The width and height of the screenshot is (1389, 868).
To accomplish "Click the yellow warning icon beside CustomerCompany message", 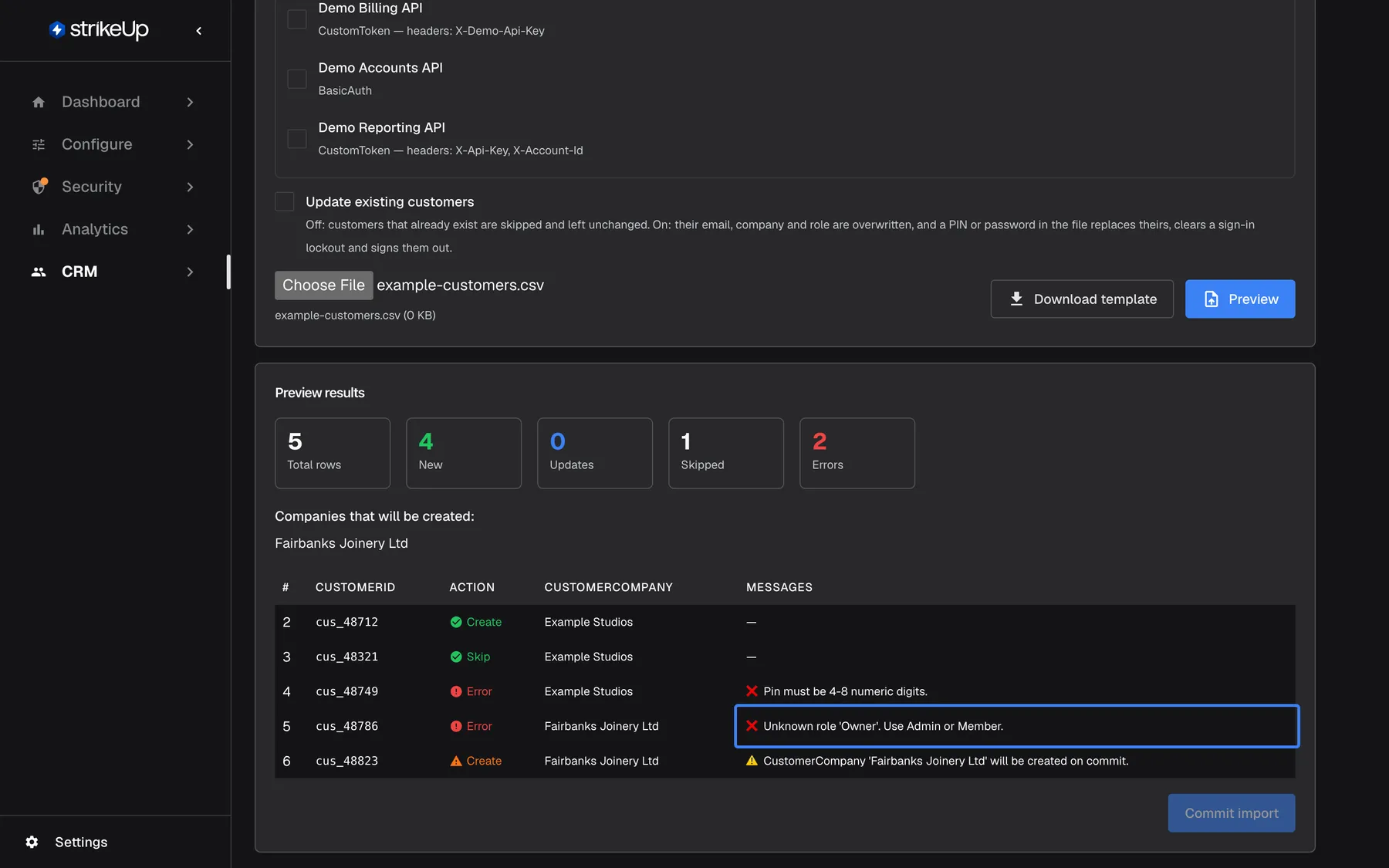I will coord(752,761).
